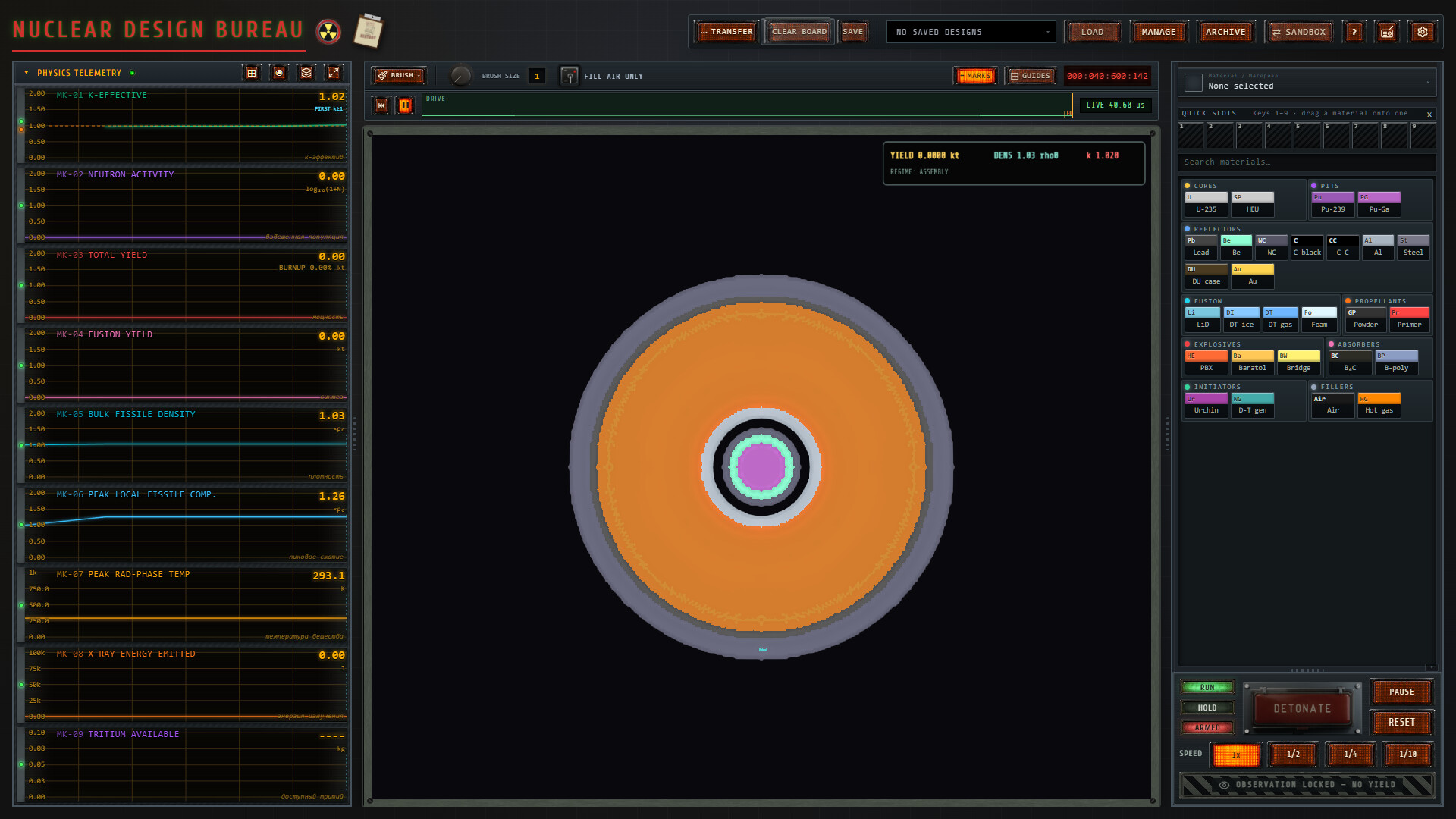Close the quick slots bar

tap(1429, 115)
